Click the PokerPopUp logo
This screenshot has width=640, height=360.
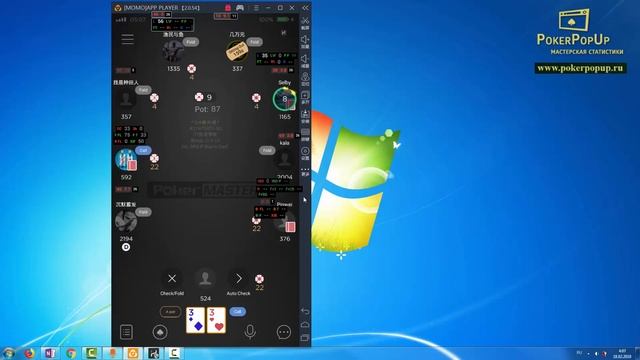click(580, 32)
